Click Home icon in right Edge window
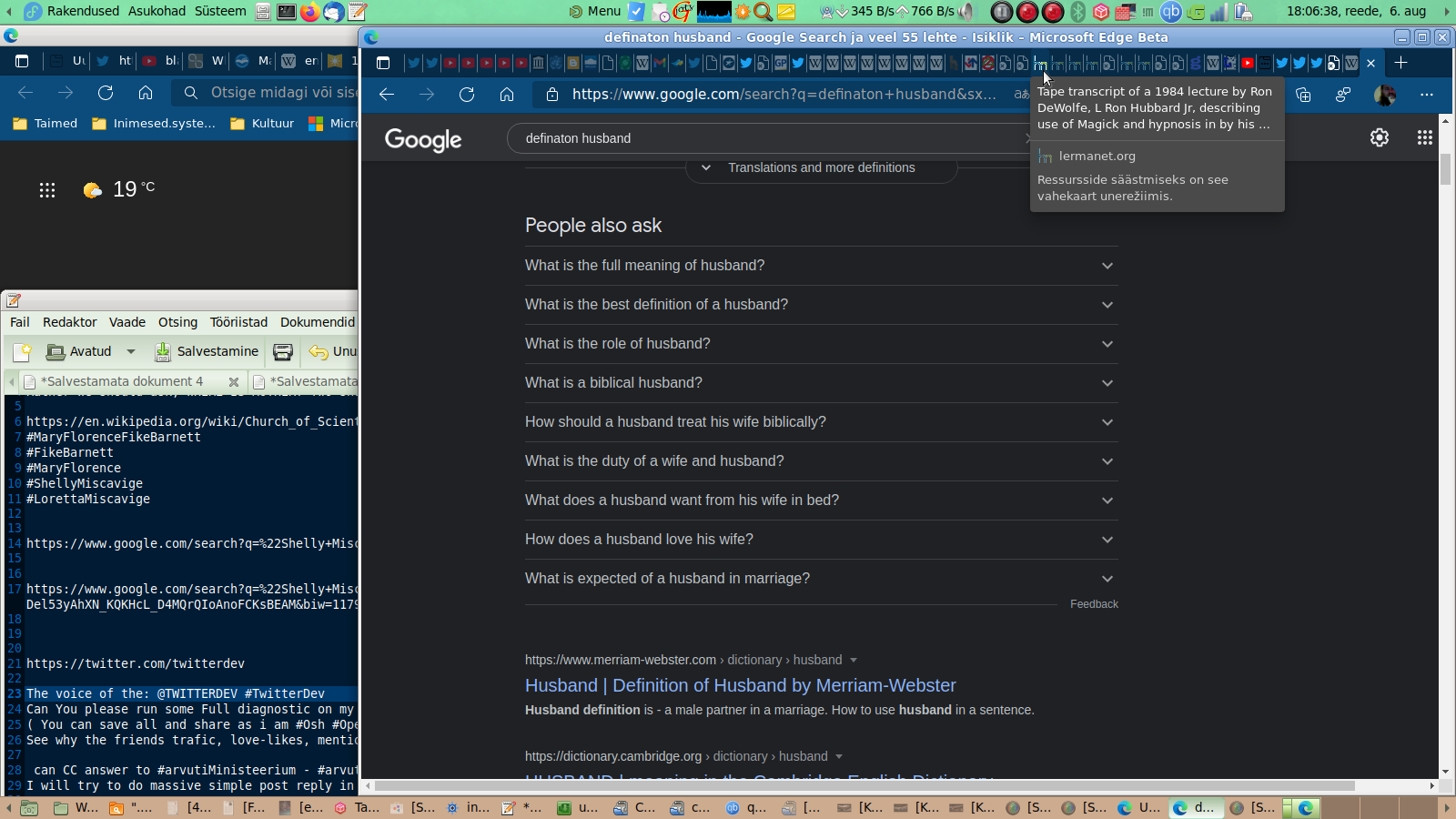The height and width of the screenshot is (819, 1456). tap(507, 95)
